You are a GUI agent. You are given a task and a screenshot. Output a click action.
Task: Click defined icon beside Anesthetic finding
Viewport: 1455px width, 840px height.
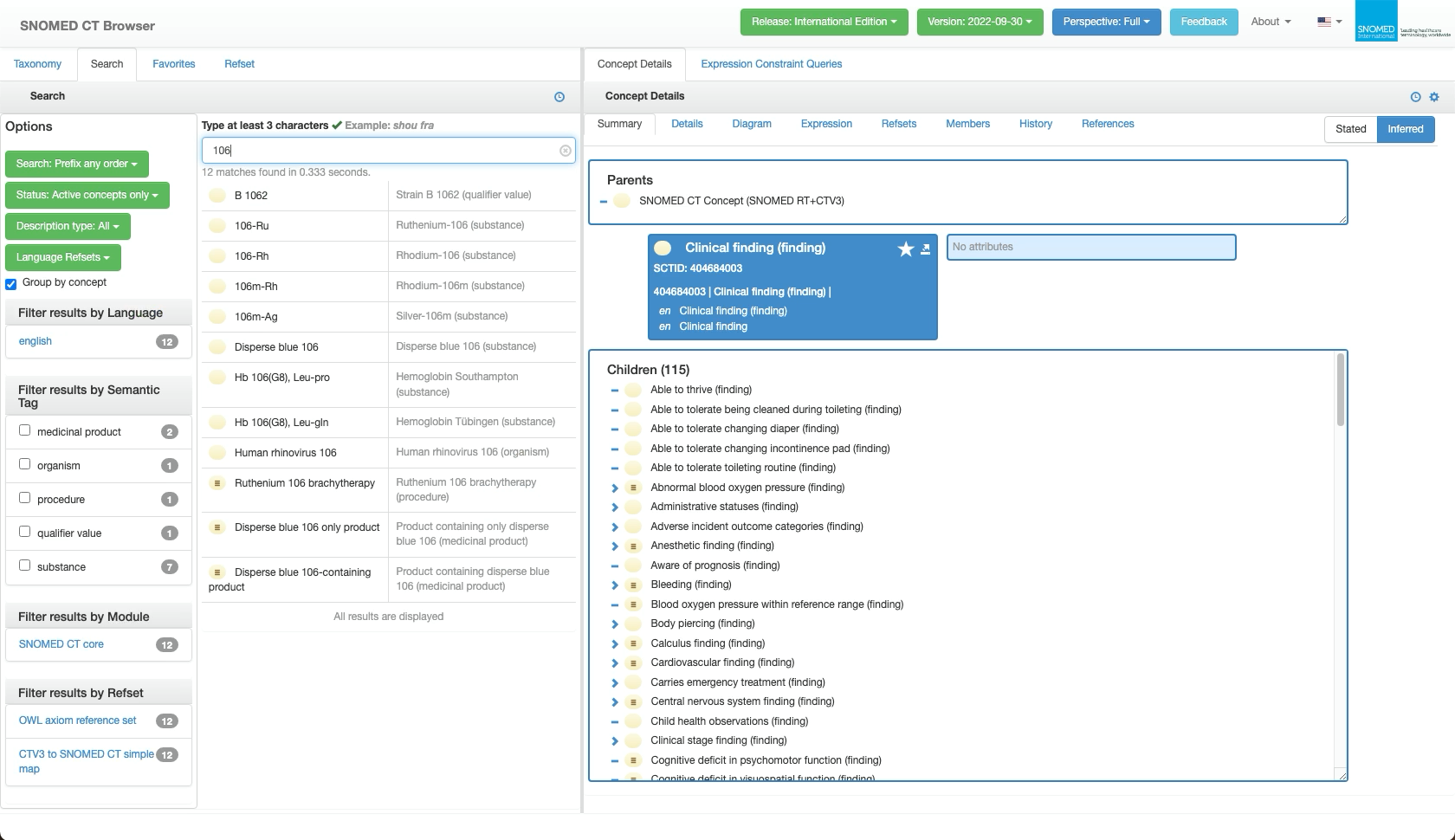click(633, 546)
